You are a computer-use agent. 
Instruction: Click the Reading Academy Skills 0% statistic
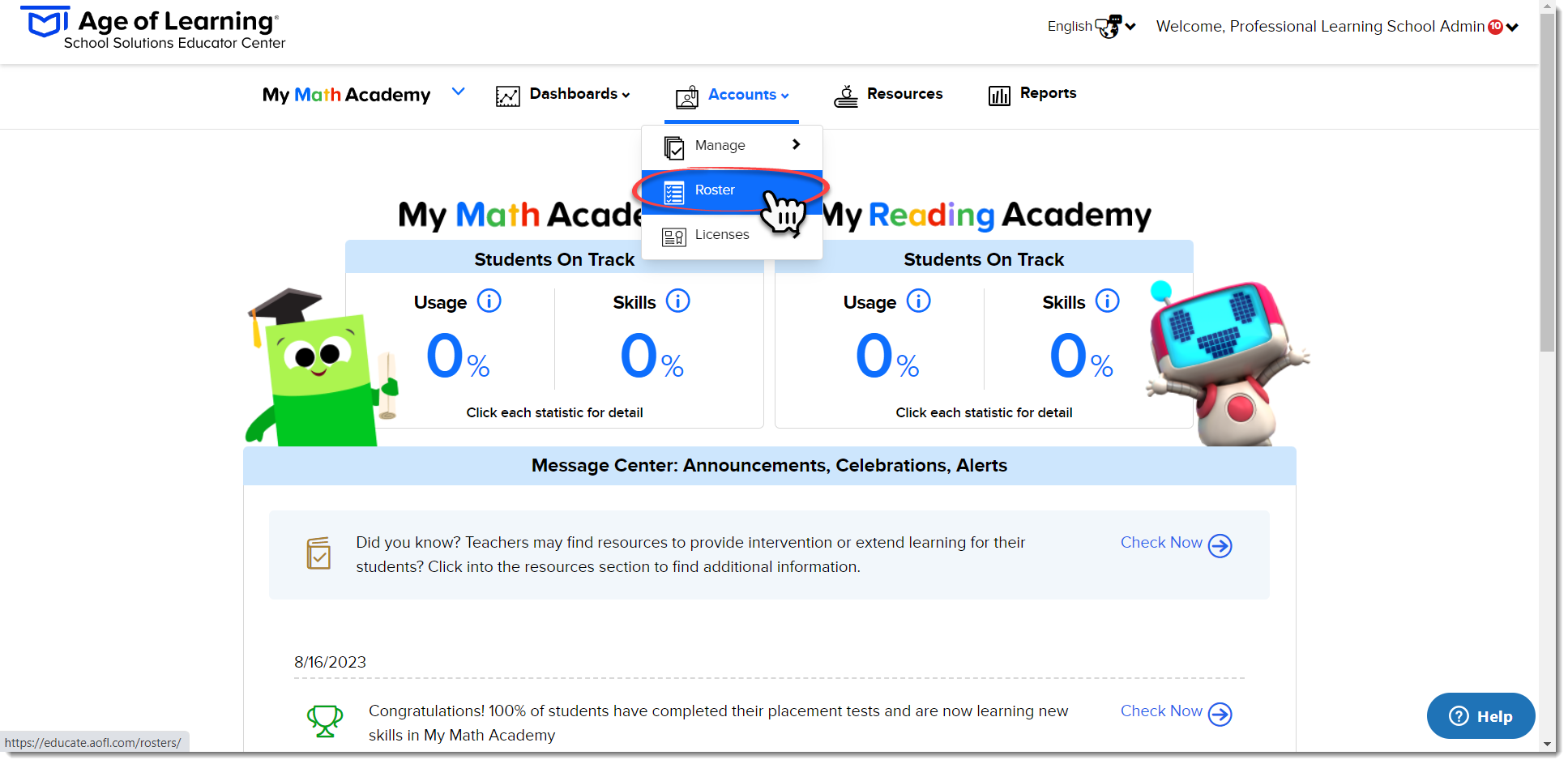pyautogui.click(x=1082, y=356)
